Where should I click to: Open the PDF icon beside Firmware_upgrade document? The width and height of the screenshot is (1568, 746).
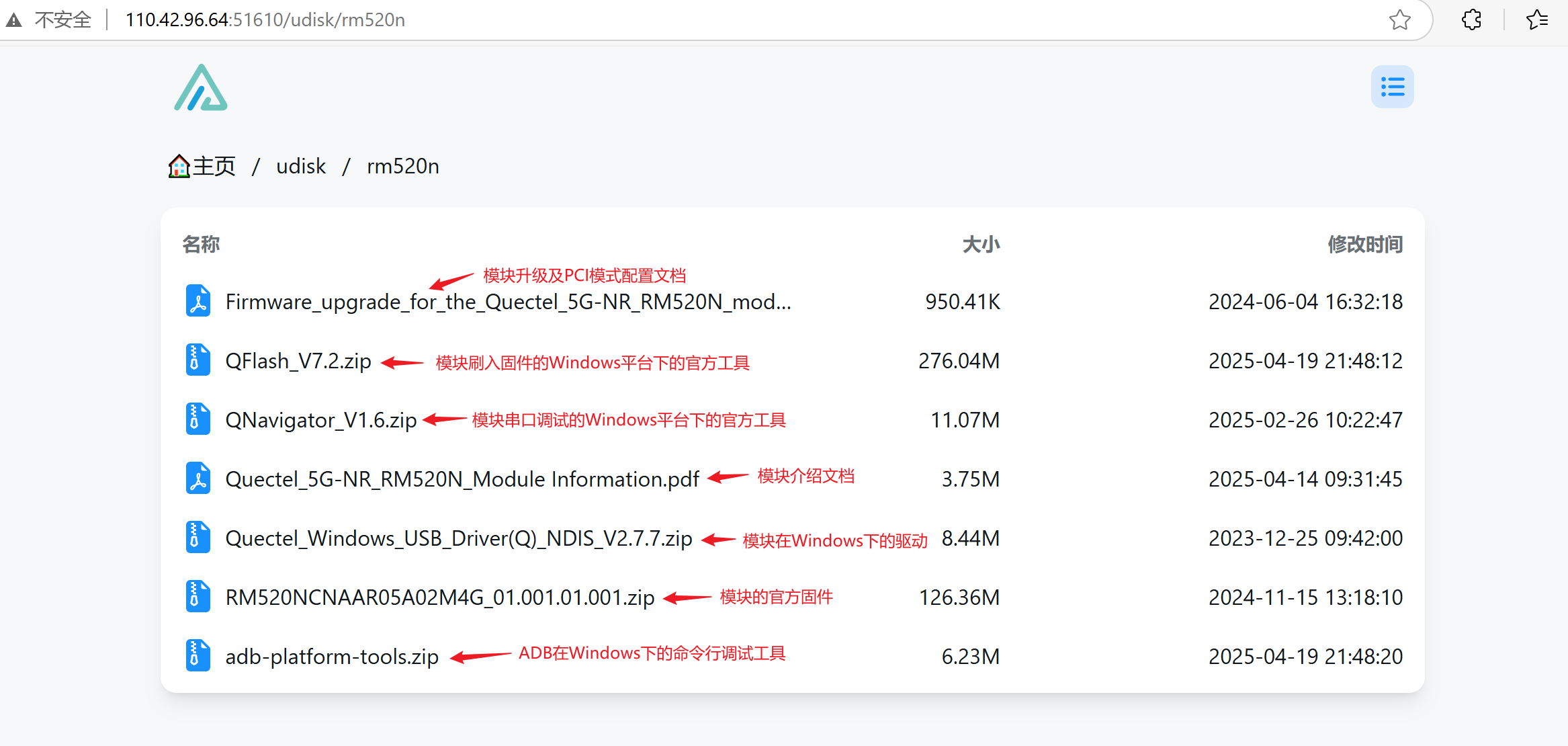[x=198, y=301]
